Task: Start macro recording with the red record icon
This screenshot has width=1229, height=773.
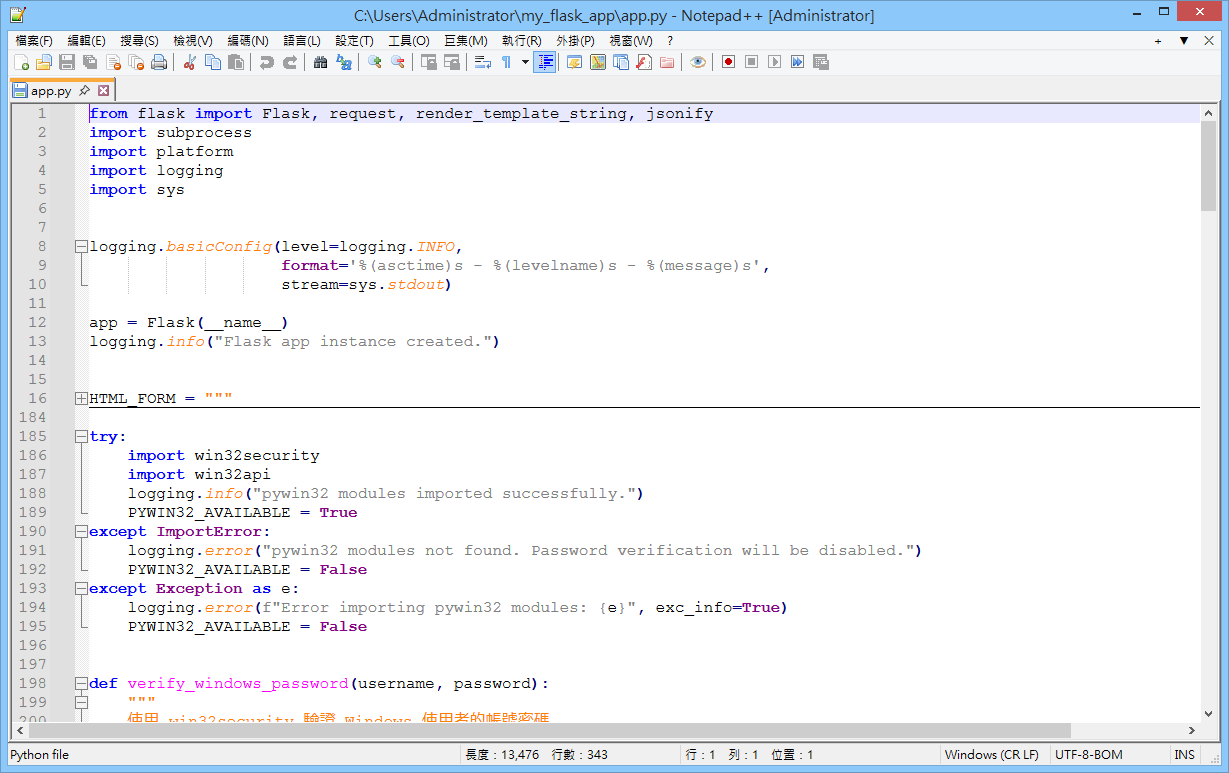Action: pyautogui.click(x=728, y=62)
